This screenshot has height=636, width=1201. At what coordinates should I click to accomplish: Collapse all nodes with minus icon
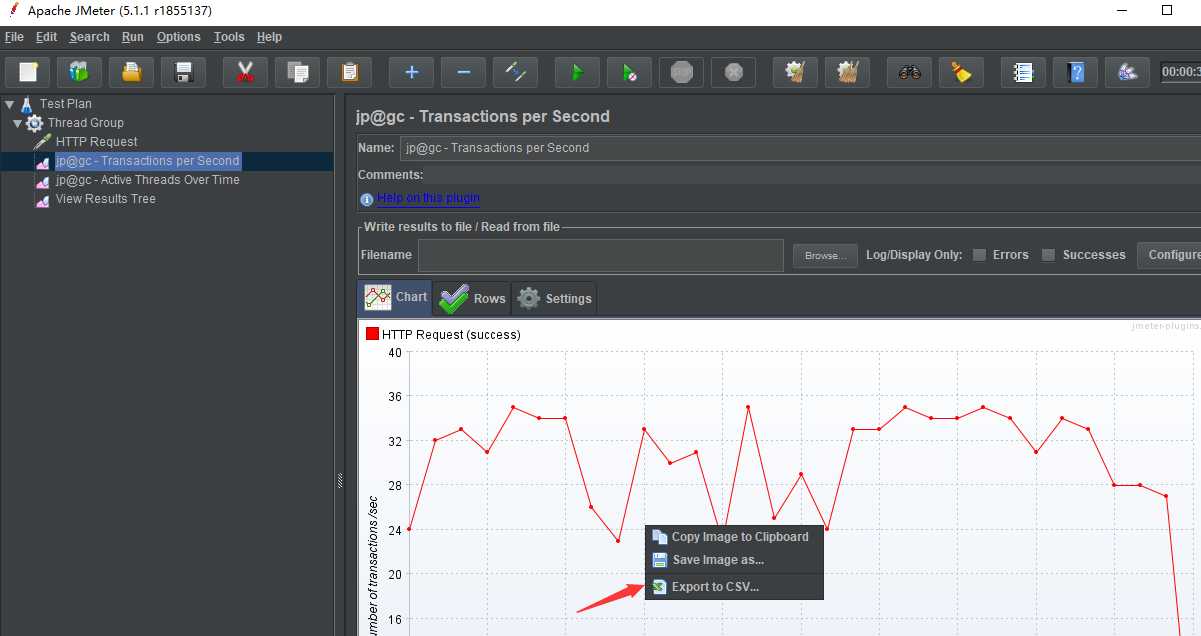[463, 72]
